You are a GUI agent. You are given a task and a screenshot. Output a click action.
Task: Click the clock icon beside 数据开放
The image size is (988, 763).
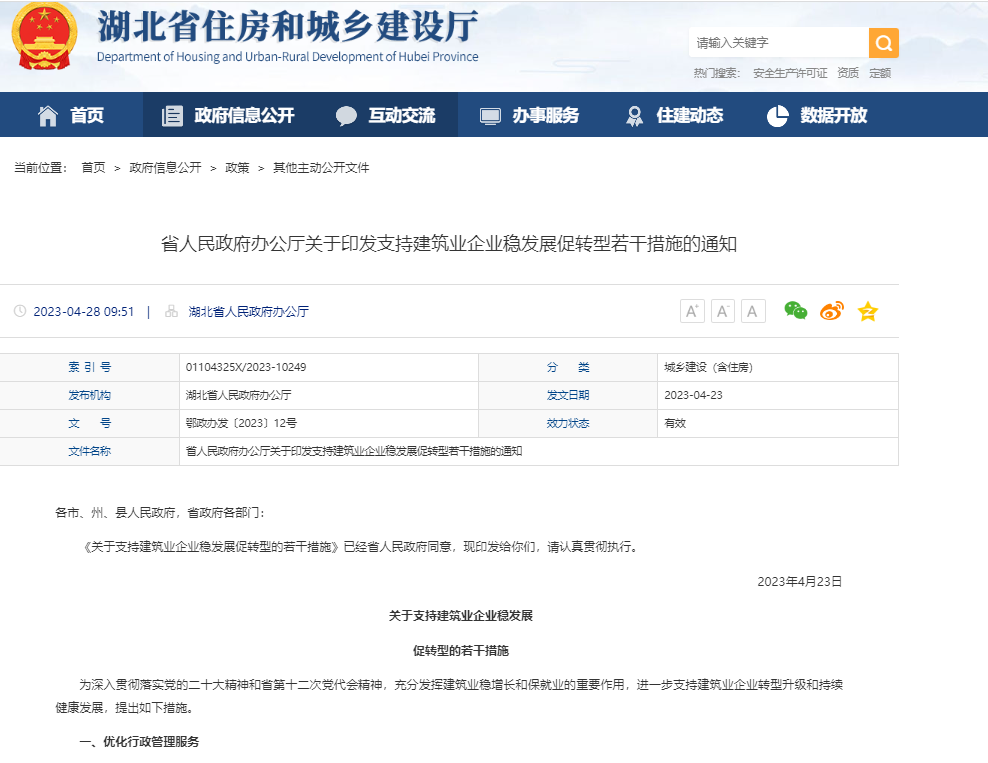click(777, 114)
